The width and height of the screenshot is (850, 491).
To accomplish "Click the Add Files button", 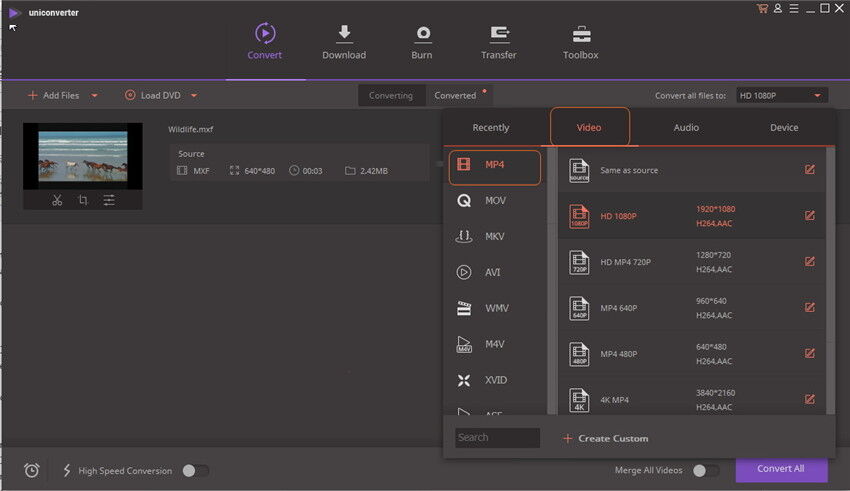I will tap(54, 96).
